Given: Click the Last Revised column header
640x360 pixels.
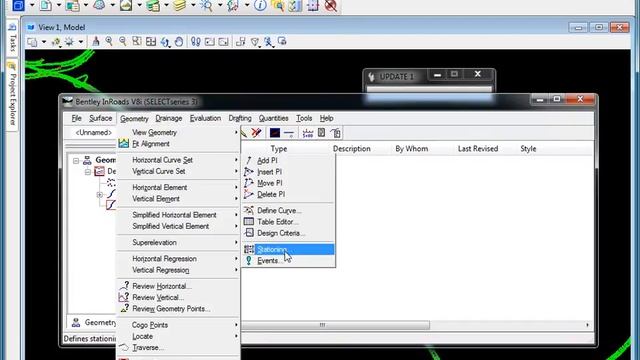Looking at the screenshot, I should click(478, 149).
